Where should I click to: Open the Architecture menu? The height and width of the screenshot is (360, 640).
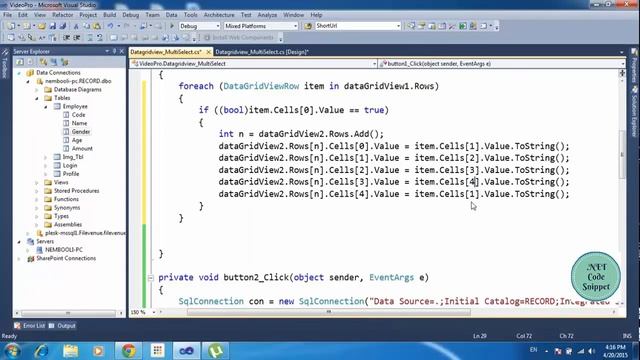[x=219, y=15]
